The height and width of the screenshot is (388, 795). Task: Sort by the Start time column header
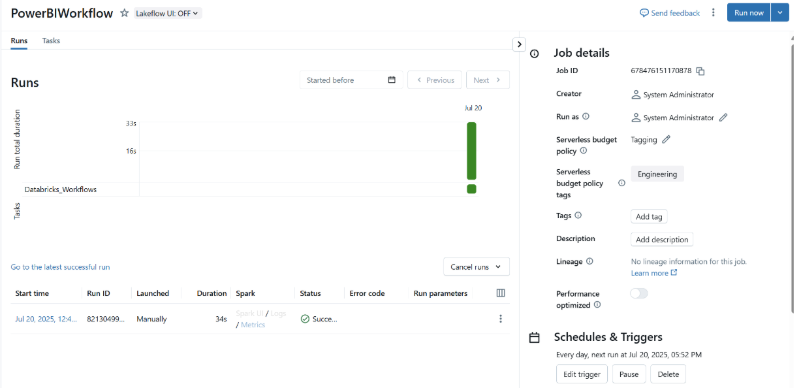tap(32, 293)
